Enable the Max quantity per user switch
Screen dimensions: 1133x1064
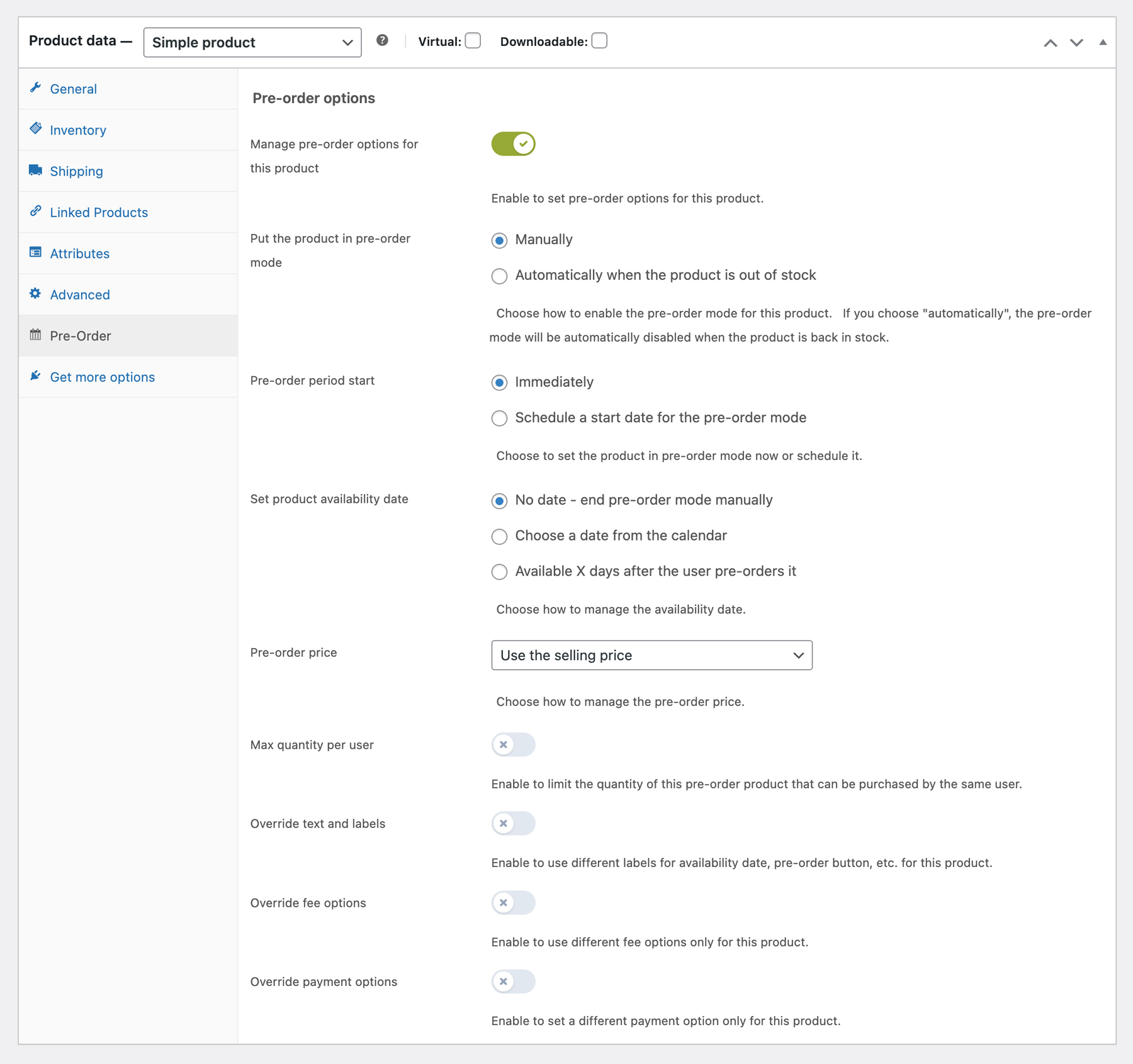[x=513, y=744]
